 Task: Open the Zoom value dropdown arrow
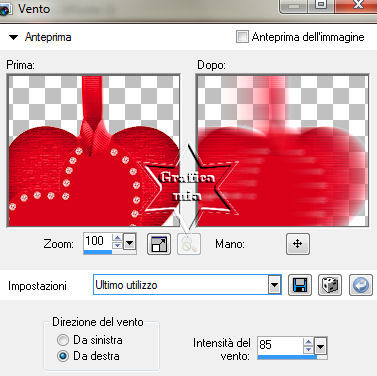click(129, 242)
